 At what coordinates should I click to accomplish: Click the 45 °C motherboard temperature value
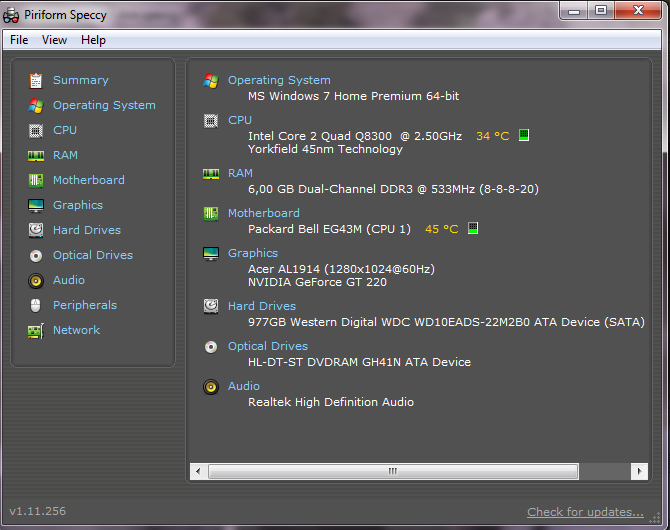coord(441,229)
